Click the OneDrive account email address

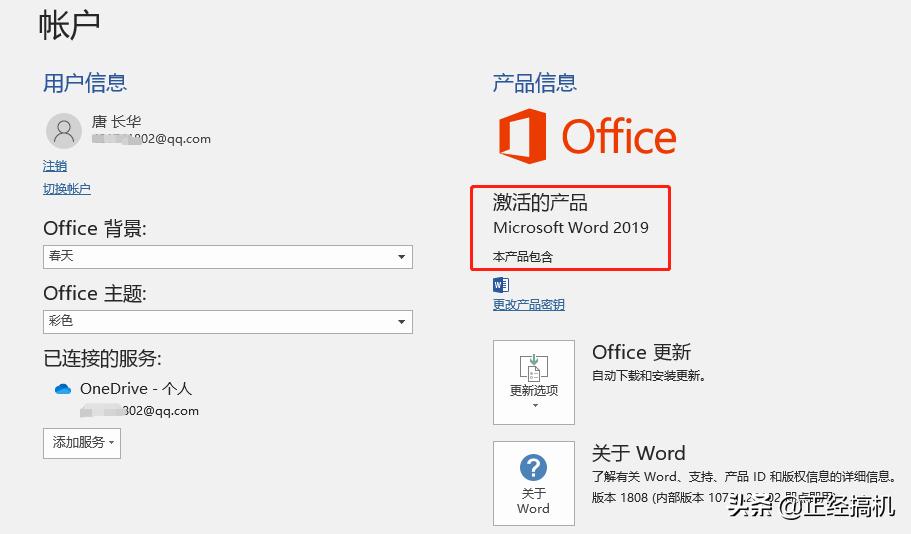[x=139, y=411]
